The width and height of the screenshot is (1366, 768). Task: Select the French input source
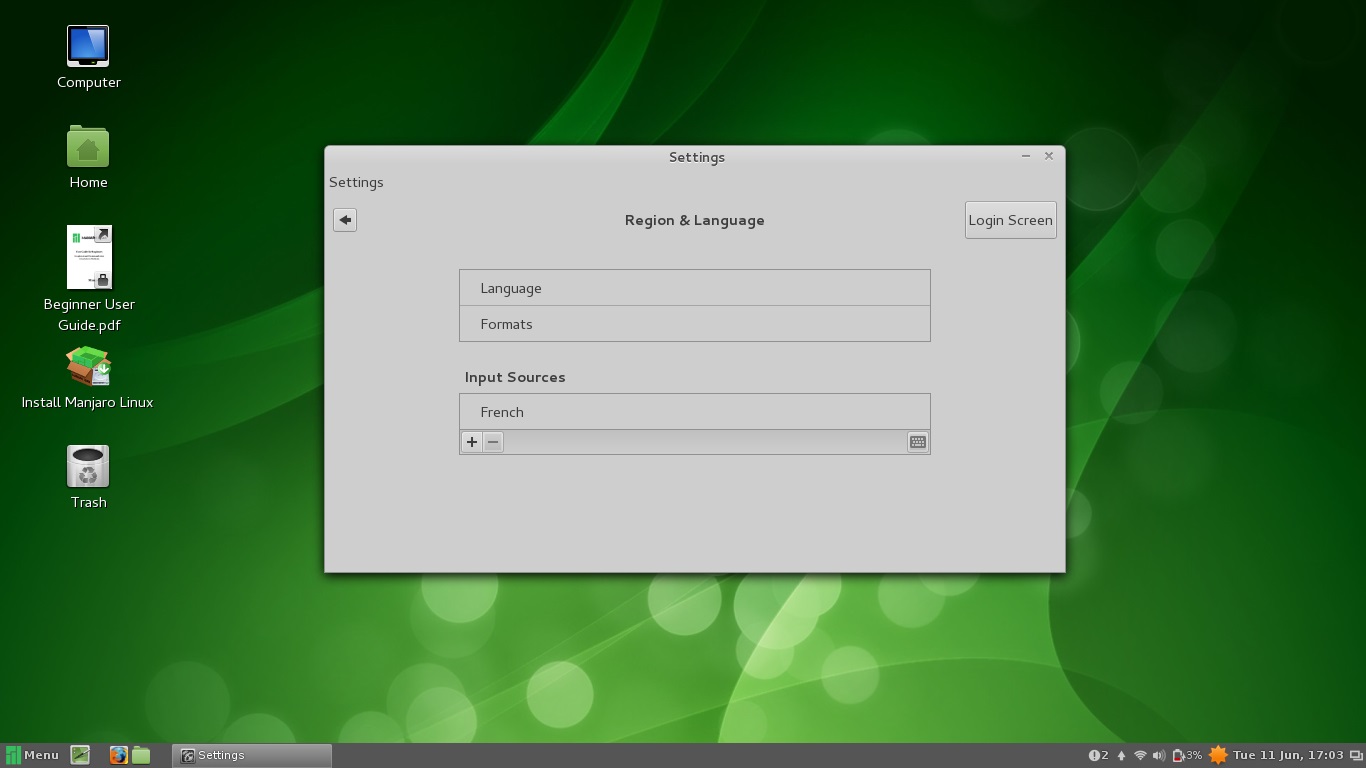[x=695, y=412]
